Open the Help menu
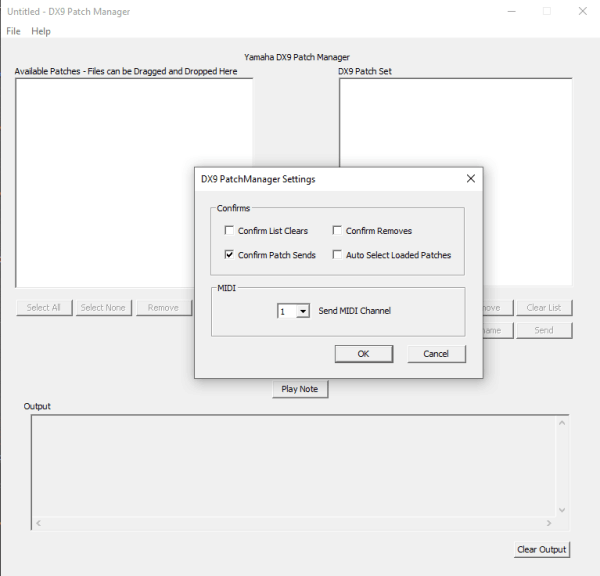This screenshot has width=600, height=576. click(x=41, y=31)
